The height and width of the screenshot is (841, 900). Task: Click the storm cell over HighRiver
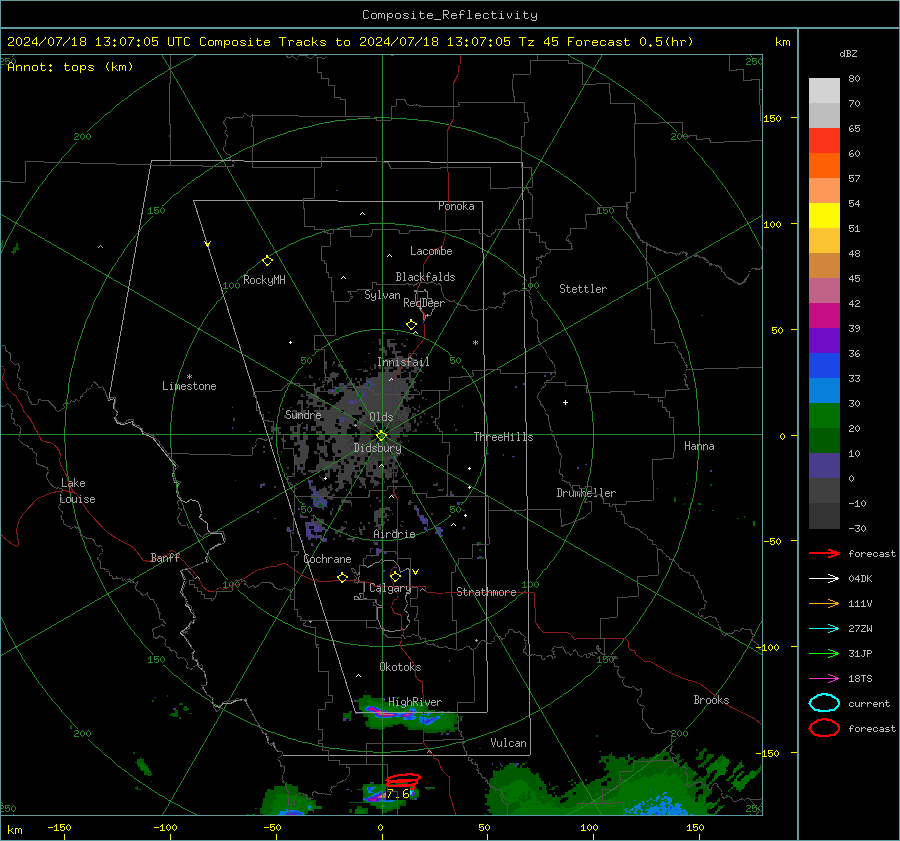point(405,714)
